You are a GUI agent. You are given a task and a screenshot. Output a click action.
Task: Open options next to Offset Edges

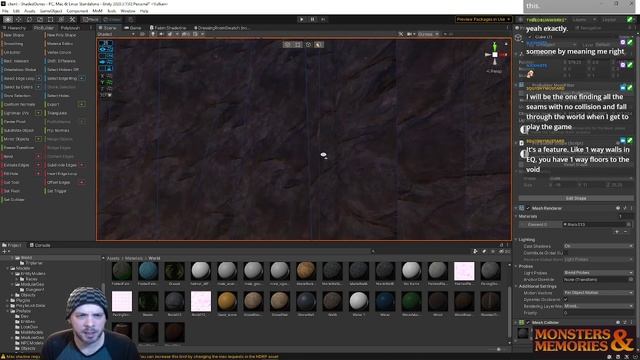82,182
